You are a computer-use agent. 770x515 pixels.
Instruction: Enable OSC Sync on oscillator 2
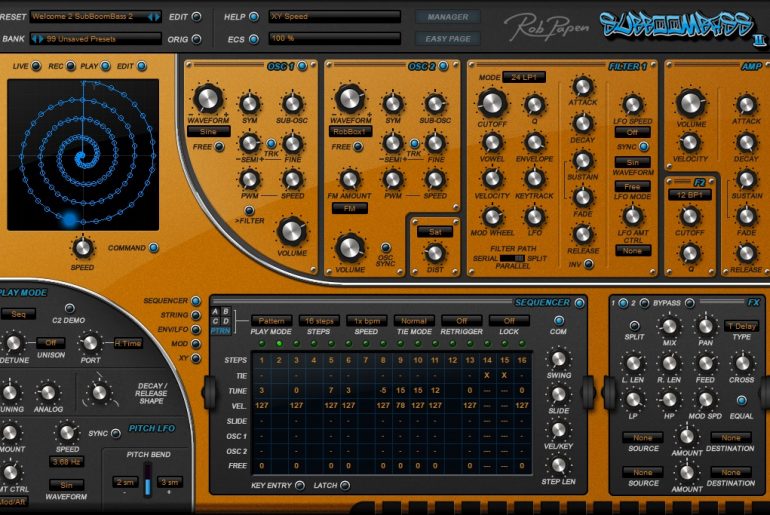click(x=386, y=246)
